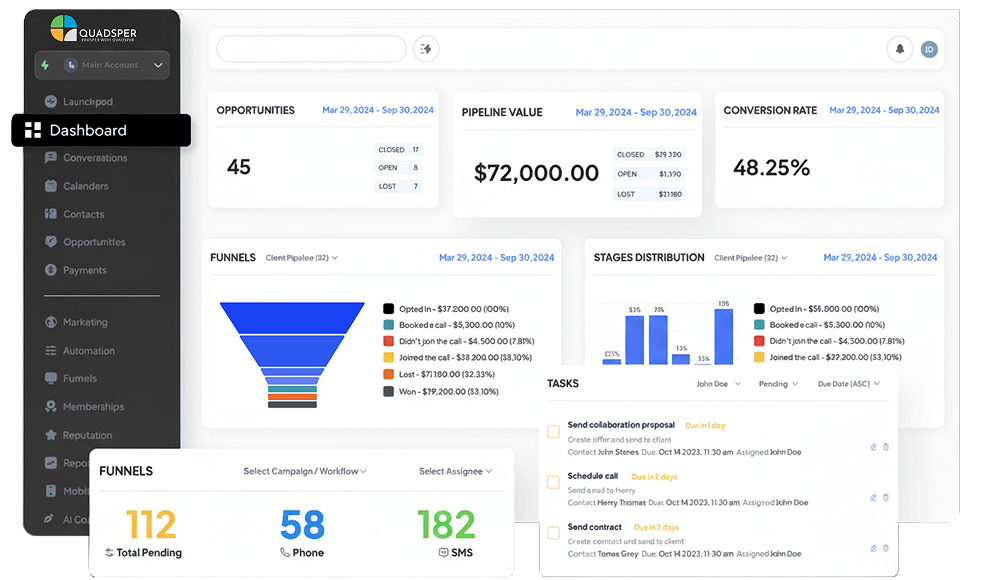This screenshot has width=987, height=580.
Task: Tick the Send contract task checkbox
Action: [553, 533]
